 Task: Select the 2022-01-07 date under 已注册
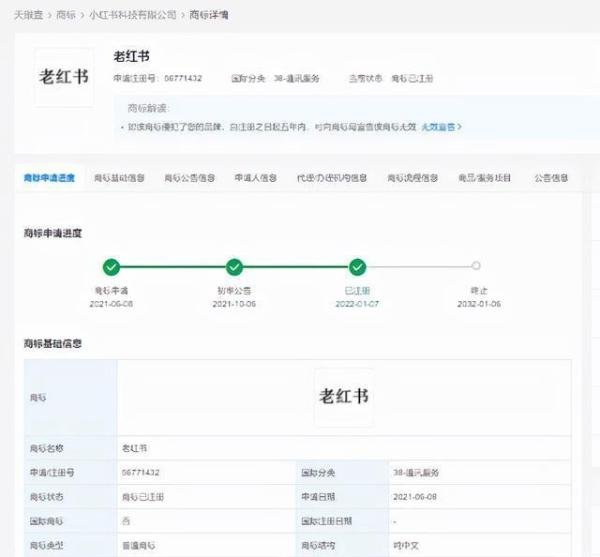point(357,304)
